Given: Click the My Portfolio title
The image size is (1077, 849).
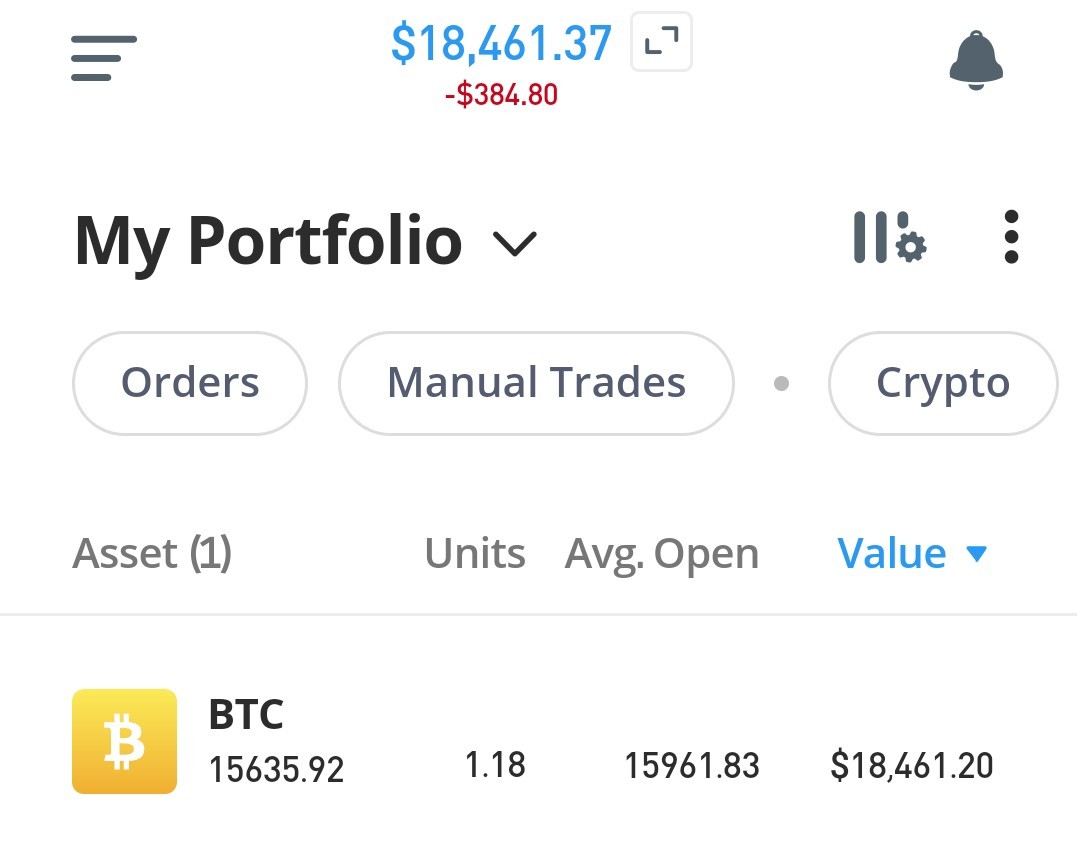Looking at the screenshot, I should coord(268,242).
